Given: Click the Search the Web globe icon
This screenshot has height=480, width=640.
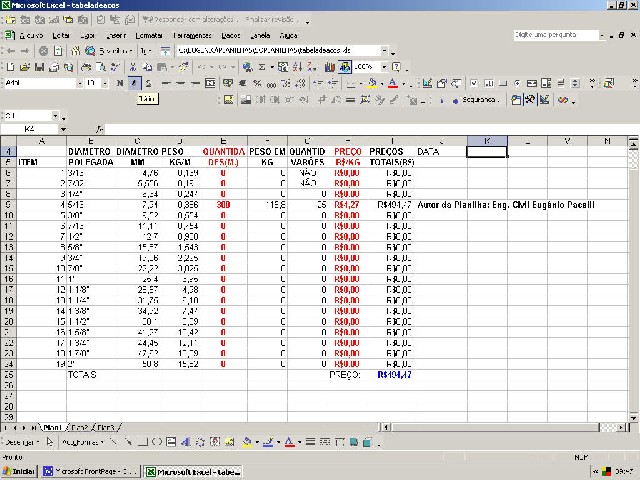Looking at the screenshot, I should 90,51.
